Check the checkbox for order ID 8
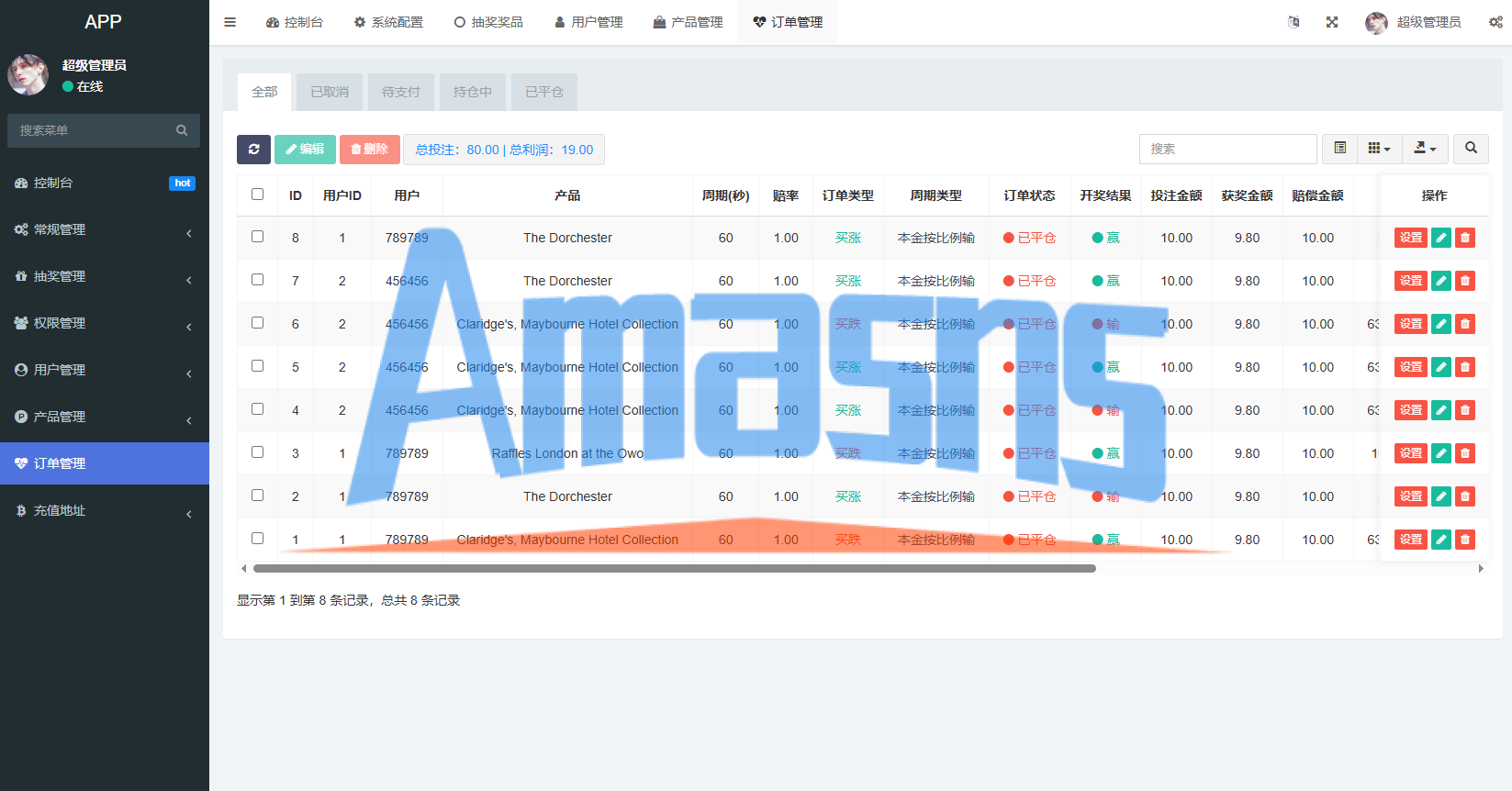Screen dimensions: 1512x791 [257, 237]
